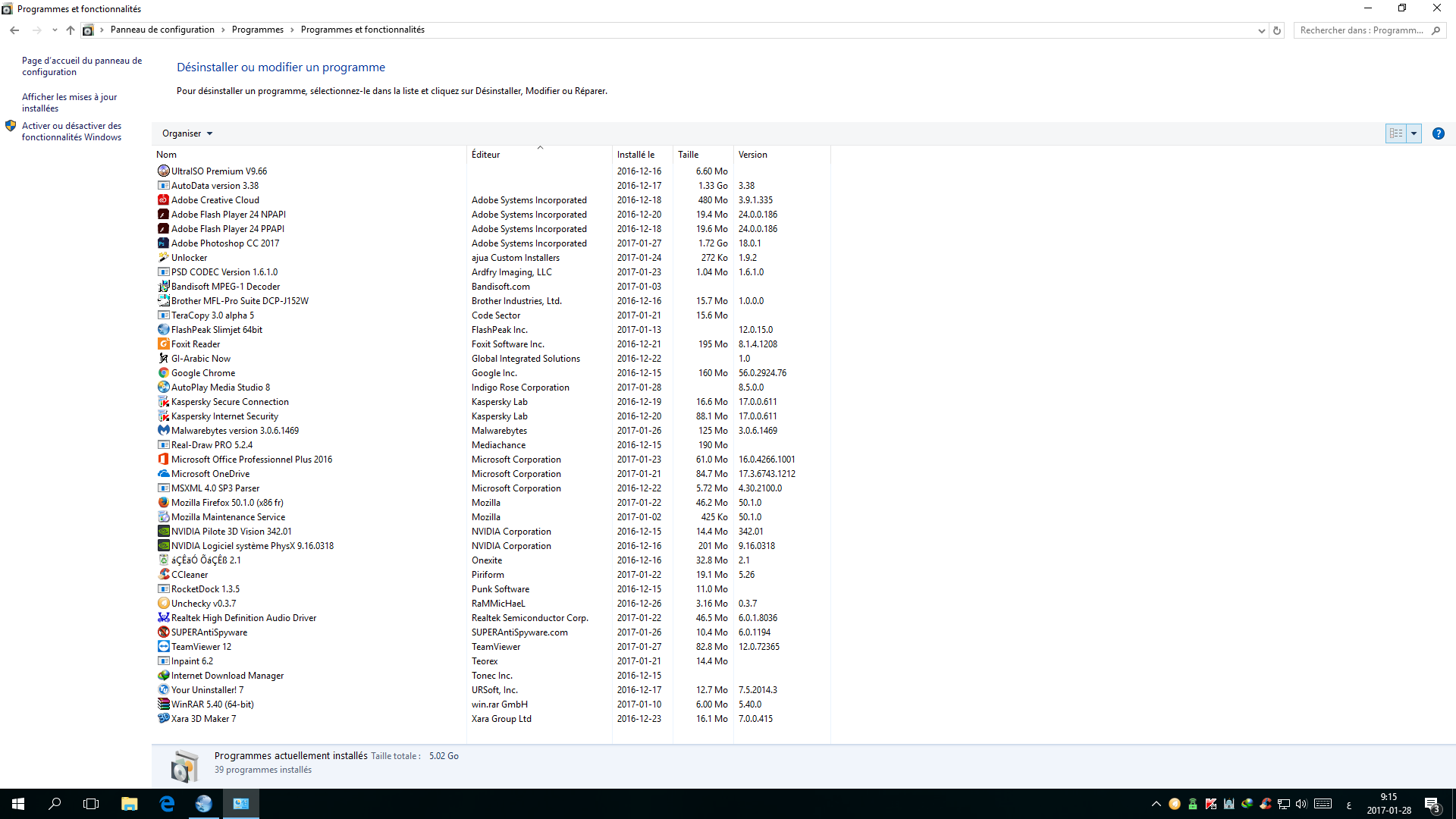Sort programs by Taille column header

coord(688,155)
